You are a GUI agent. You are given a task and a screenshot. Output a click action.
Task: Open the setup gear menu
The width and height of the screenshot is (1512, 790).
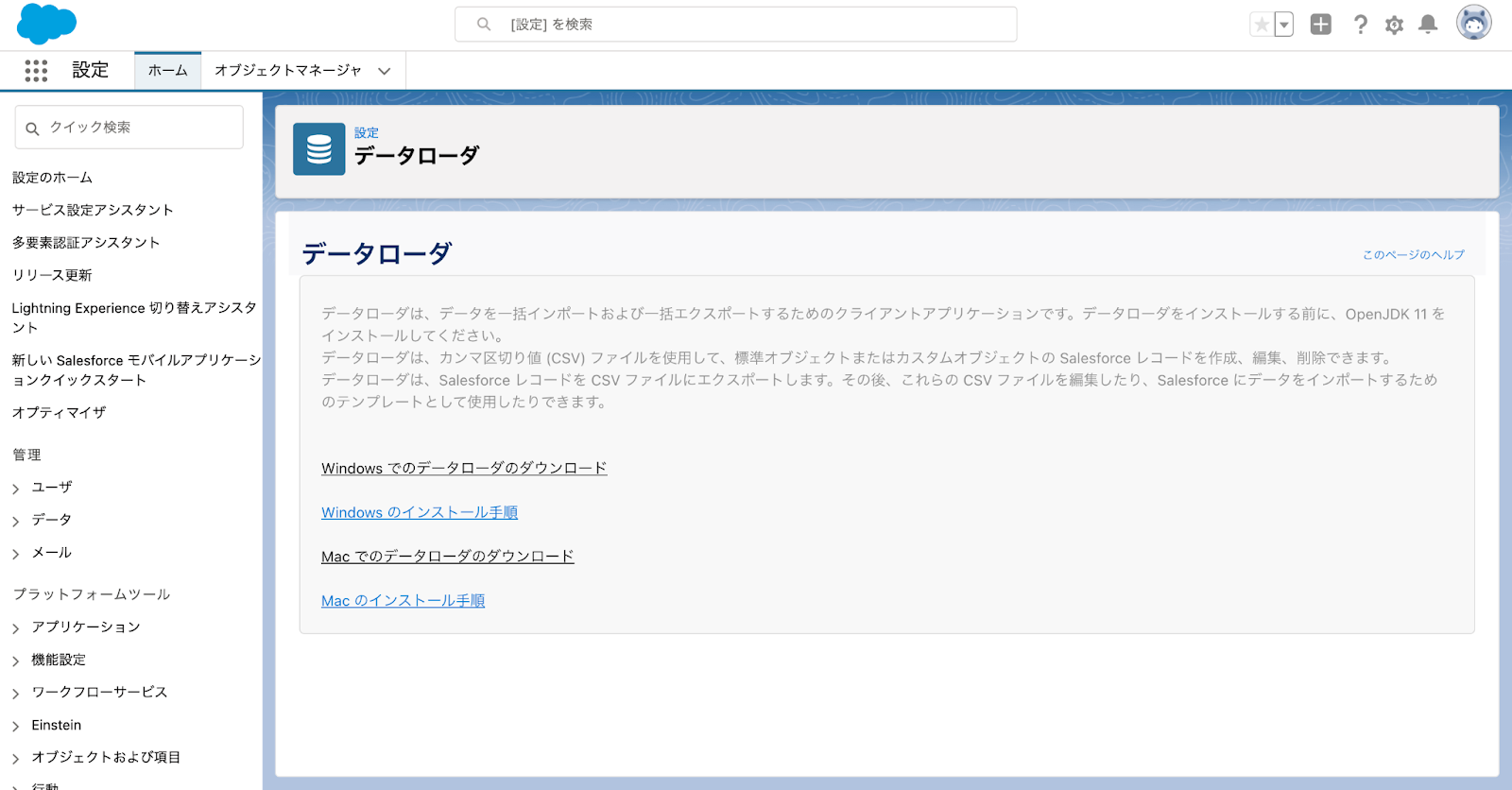1394,26
